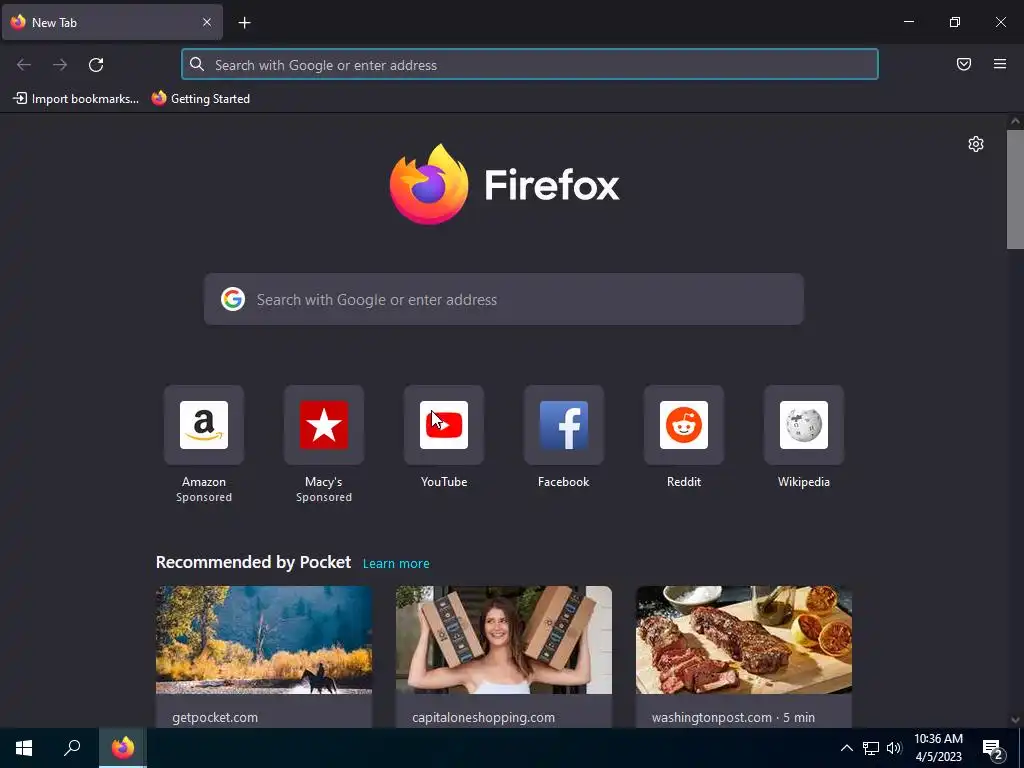The image size is (1024, 768).
Task: Click the back navigation arrow
Action: coord(24,65)
